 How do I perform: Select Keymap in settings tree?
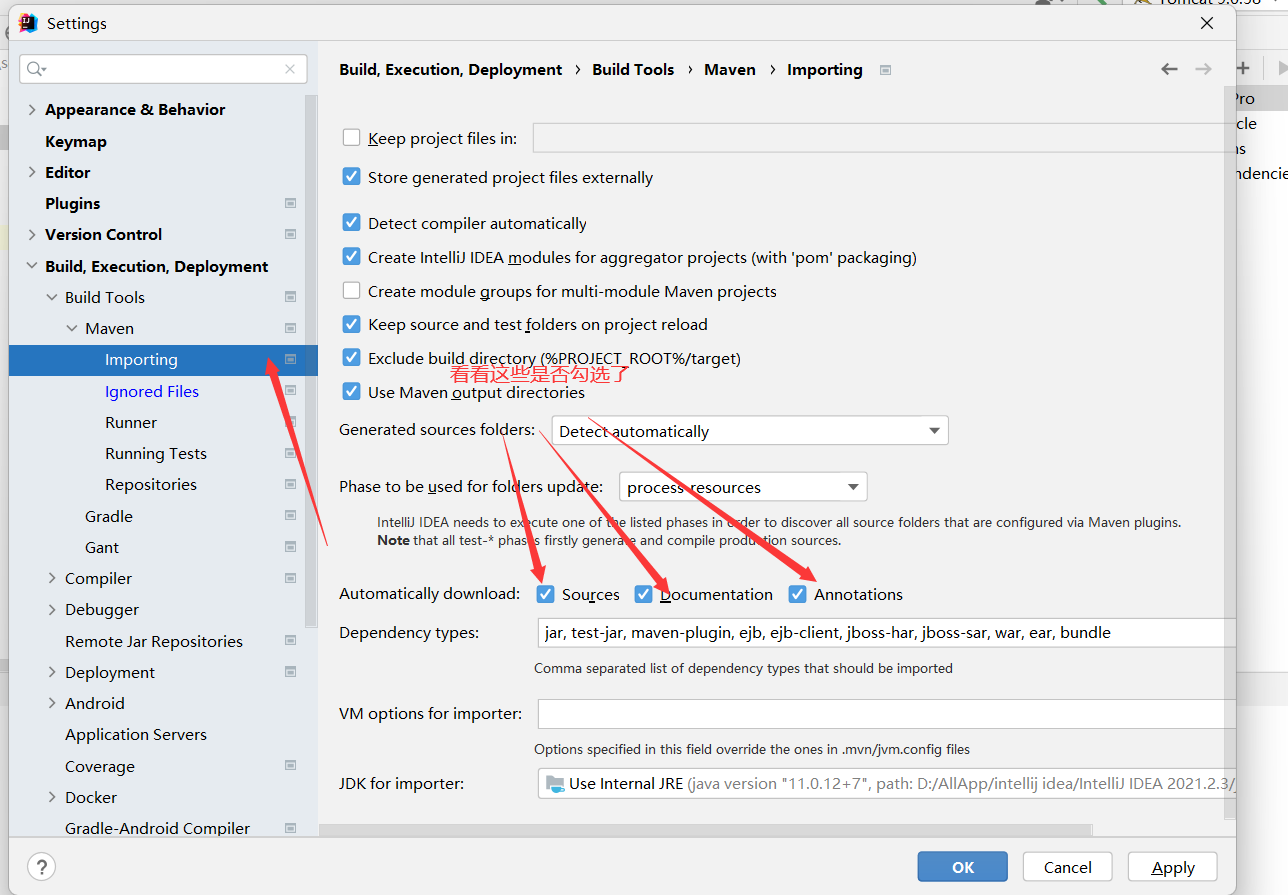pos(76,141)
